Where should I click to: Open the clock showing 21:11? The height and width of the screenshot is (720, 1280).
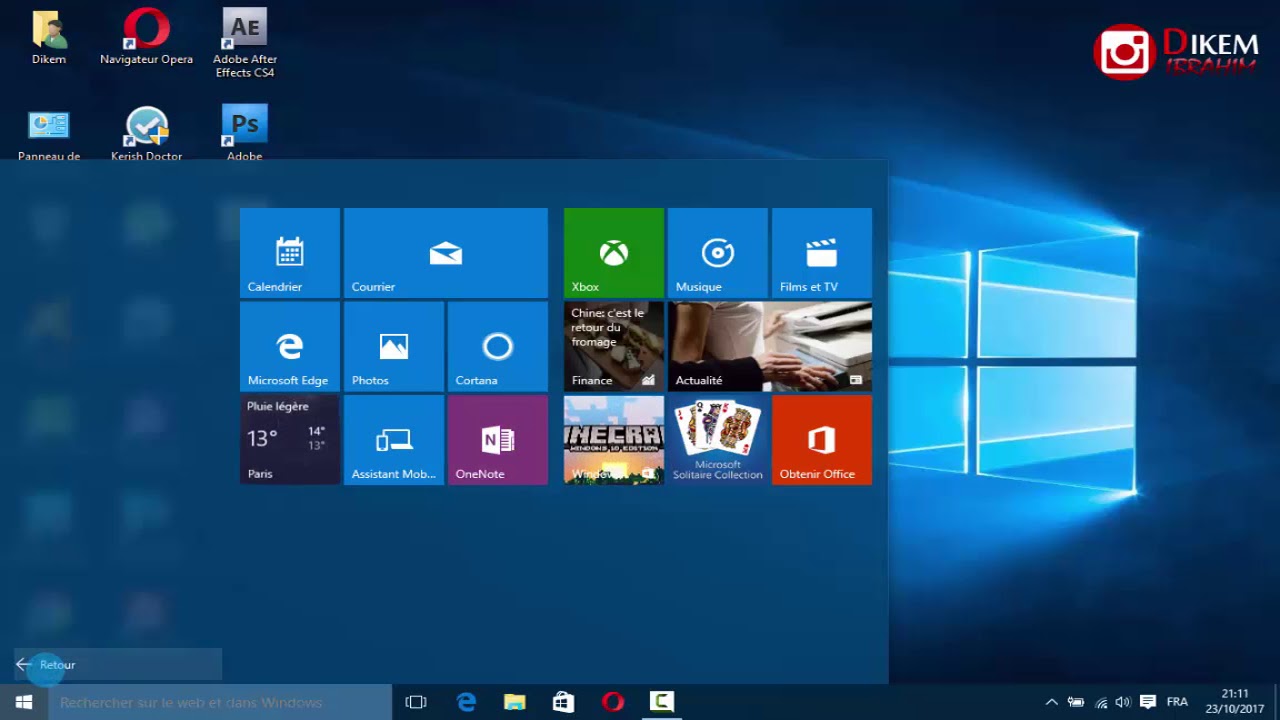point(1235,702)
